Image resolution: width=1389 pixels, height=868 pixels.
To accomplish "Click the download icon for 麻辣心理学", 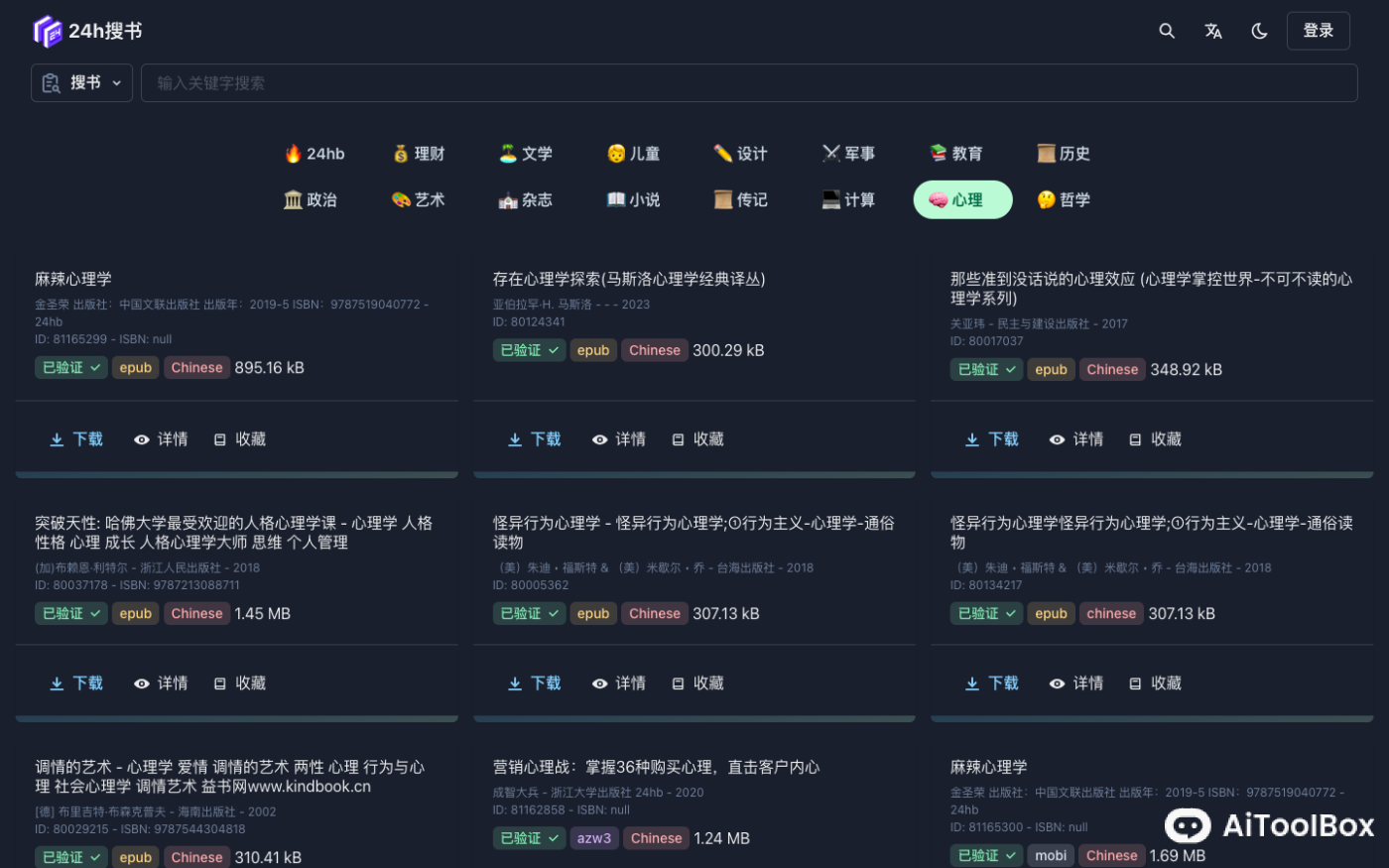I will 57,438.
